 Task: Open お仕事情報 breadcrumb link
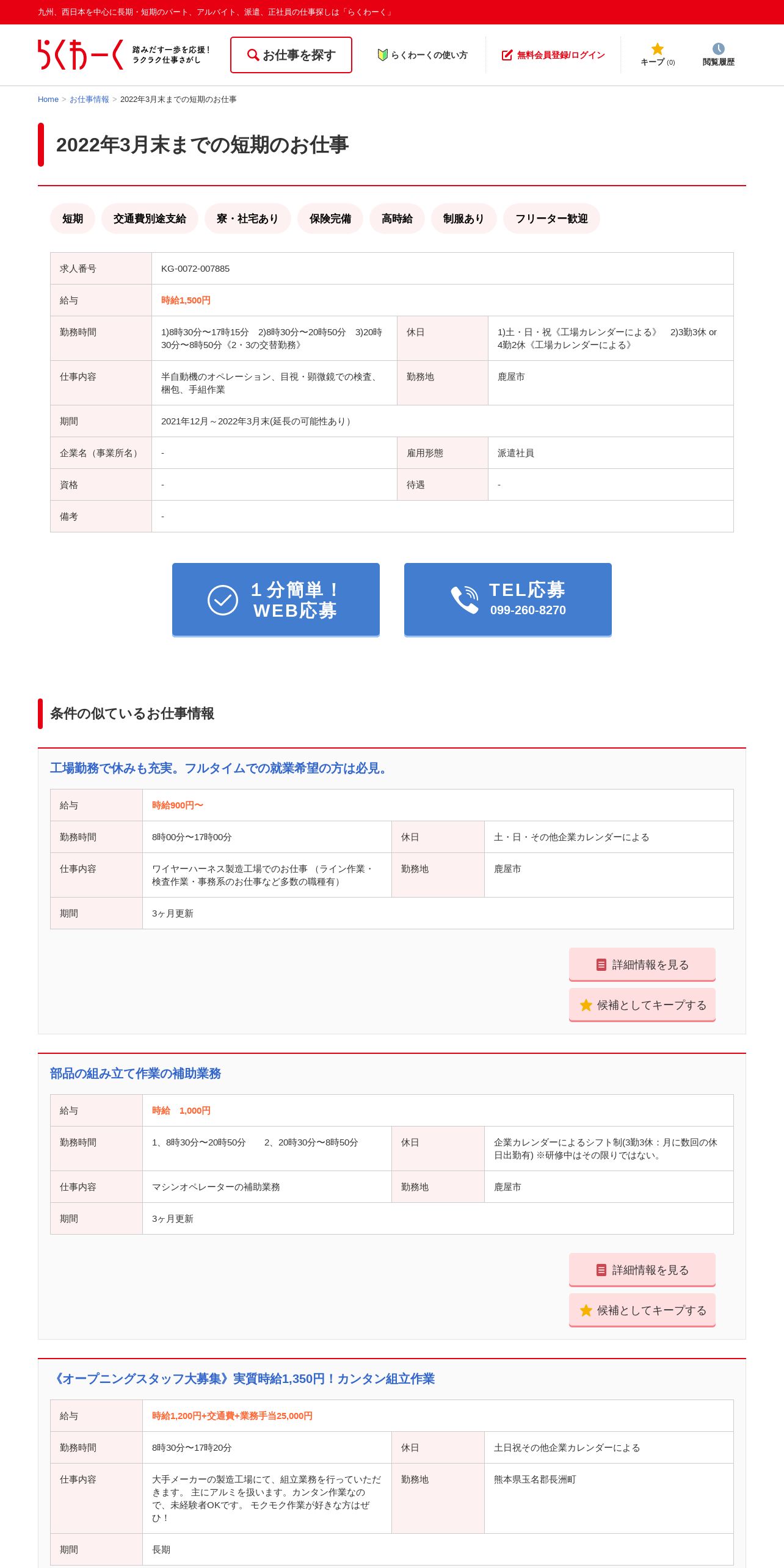click(x=89, y=100)
